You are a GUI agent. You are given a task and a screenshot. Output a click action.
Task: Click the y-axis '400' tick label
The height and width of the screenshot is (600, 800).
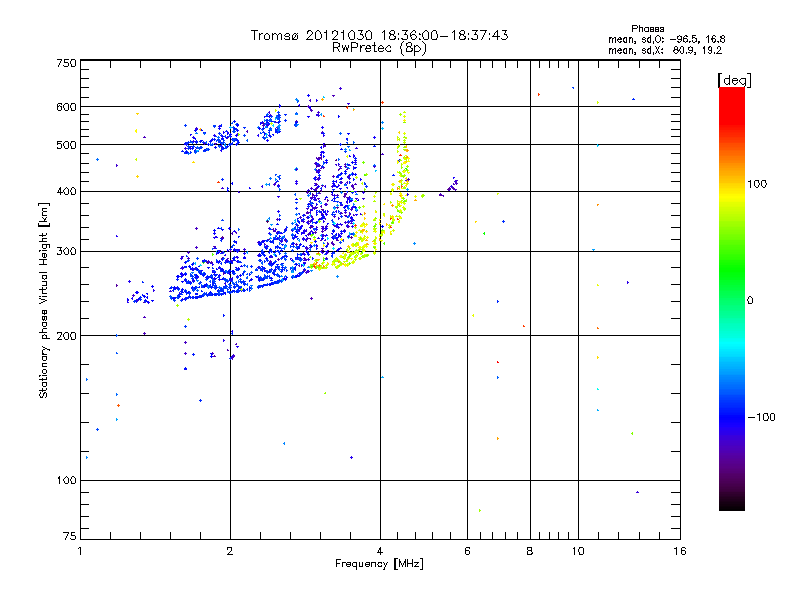click(x=67, y=192)
